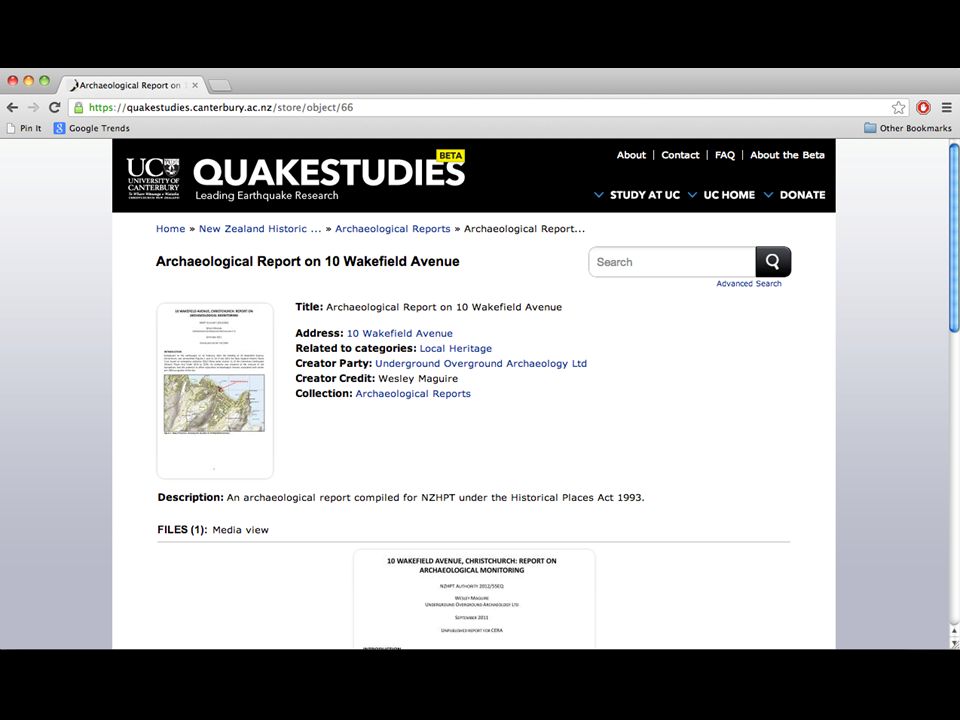The height and width of the screenshot is (720, 960).
Task: Click the FILES (1) label
Action: tap(182, 530)
